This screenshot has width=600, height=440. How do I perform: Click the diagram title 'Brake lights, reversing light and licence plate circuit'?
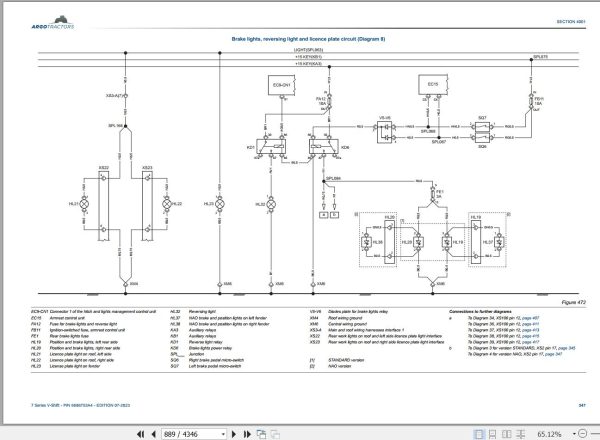point(308,39)
